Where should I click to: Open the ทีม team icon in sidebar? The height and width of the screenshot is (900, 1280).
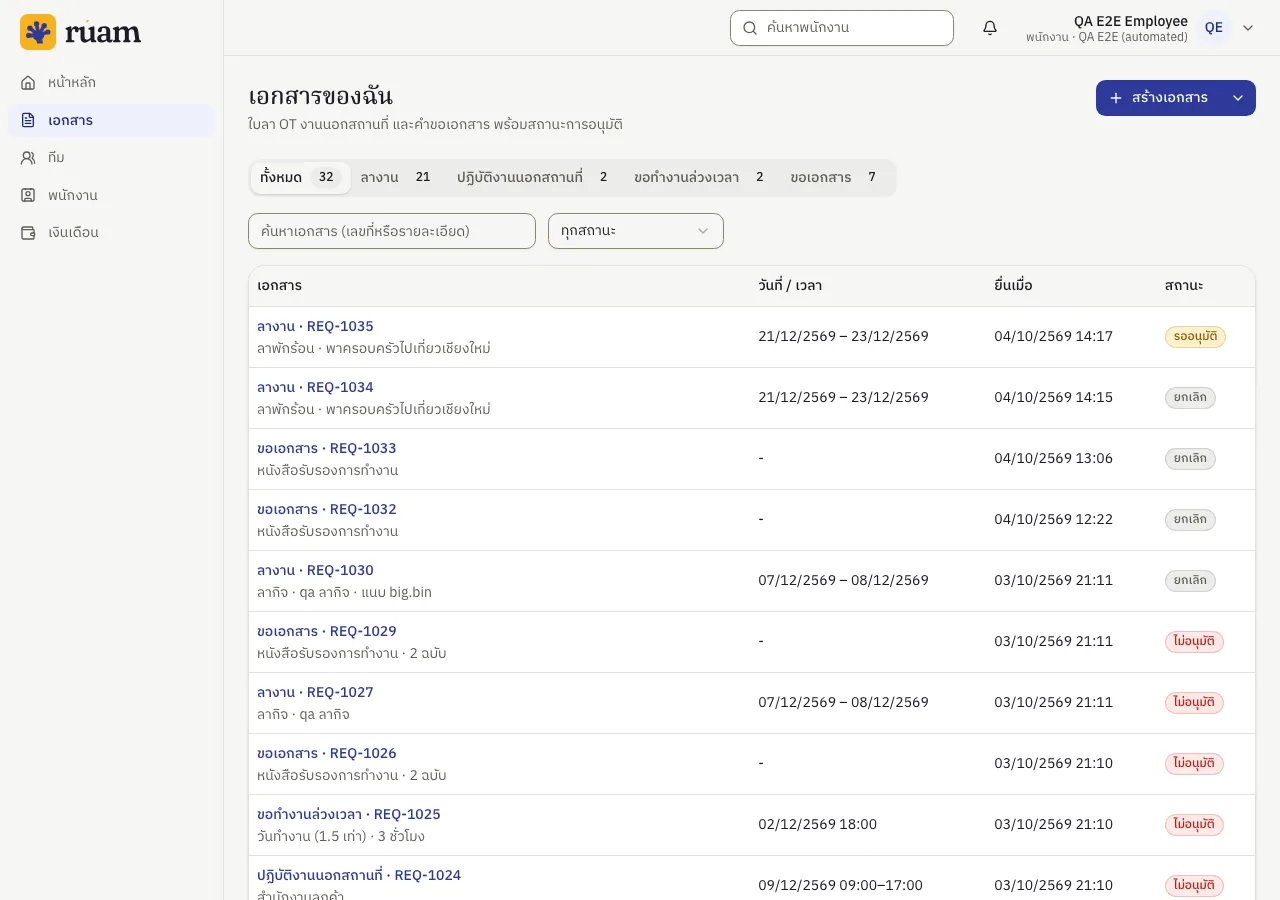(28, 158)
